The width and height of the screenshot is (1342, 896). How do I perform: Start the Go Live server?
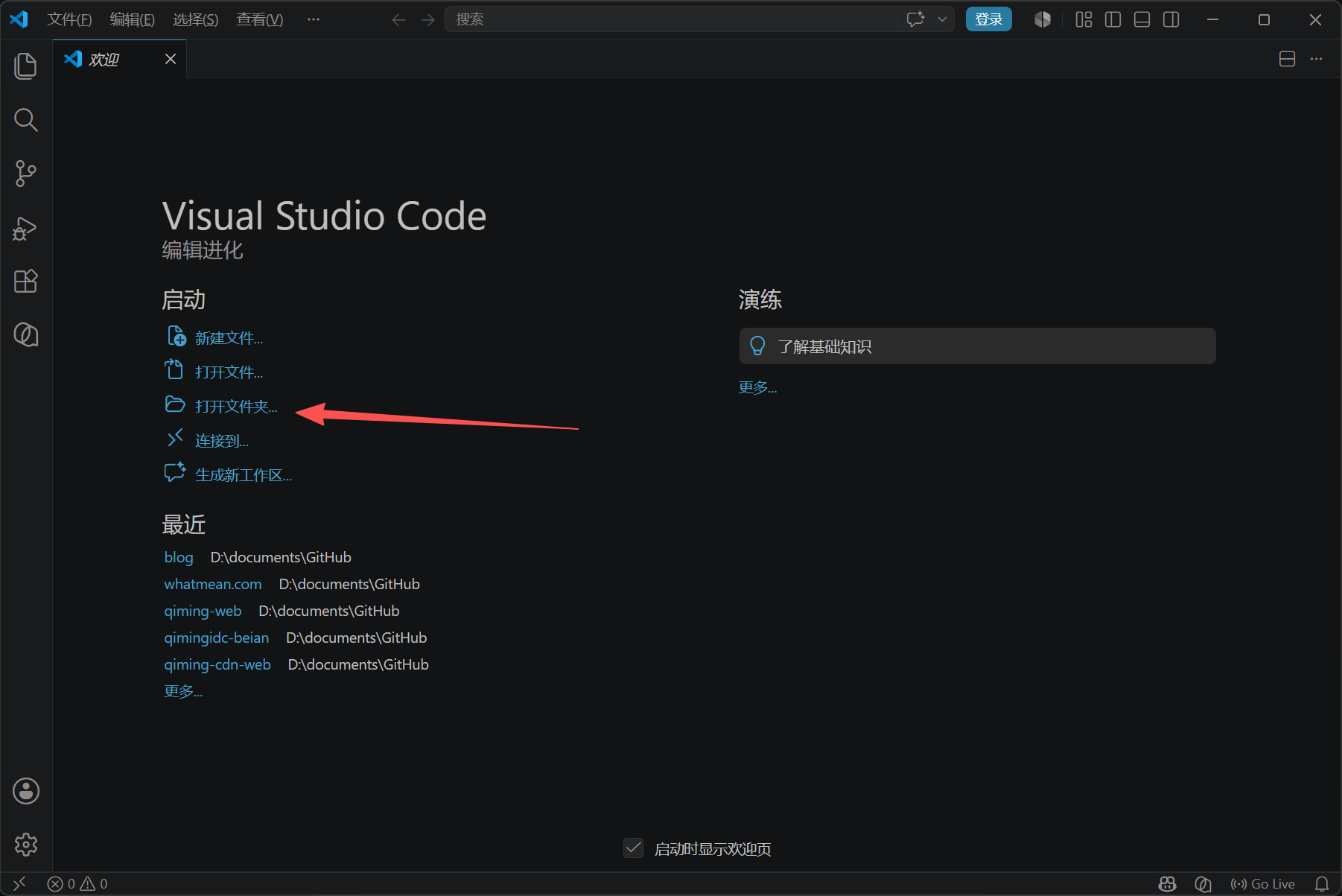(x=1263, y=884)
